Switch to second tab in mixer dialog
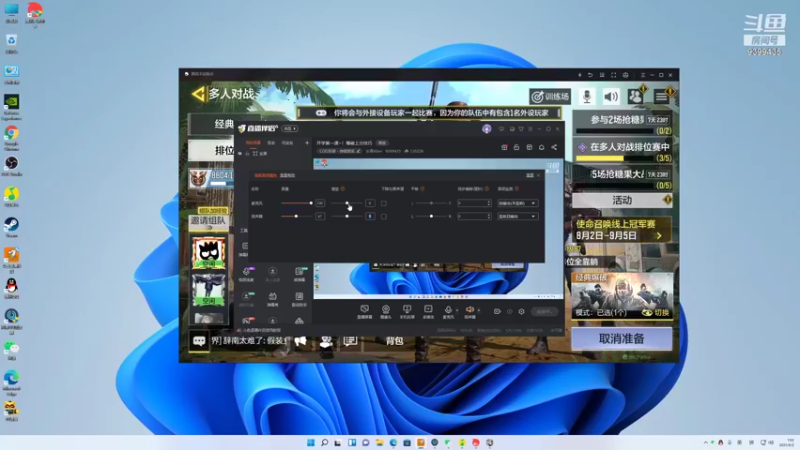This screenshot has height=450, width=800. tap(287, 175)
